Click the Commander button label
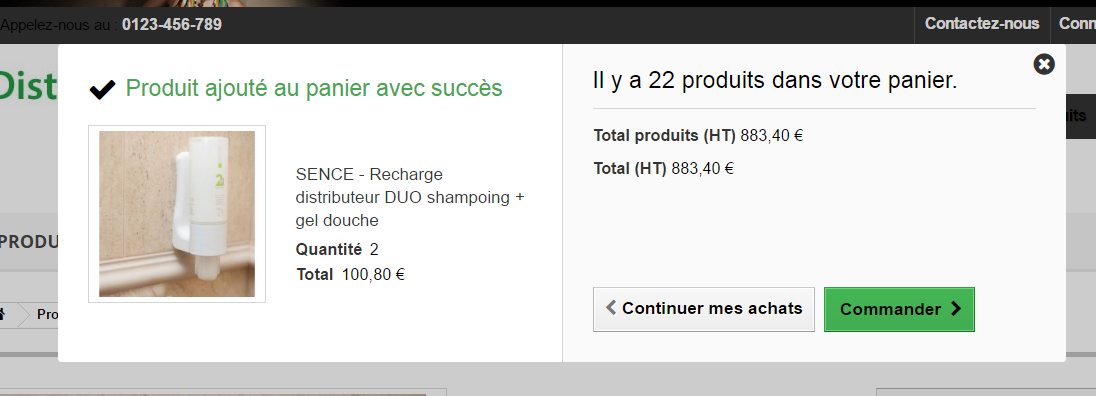This screenshot has width=1096, height=396. click(x=890, y=309)
